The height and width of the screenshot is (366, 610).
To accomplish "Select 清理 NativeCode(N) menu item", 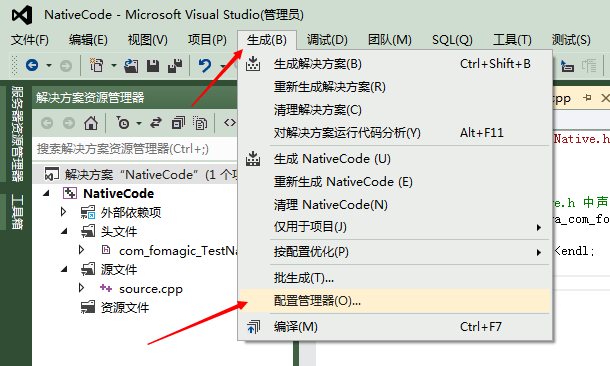I will (x=394, y=205).
